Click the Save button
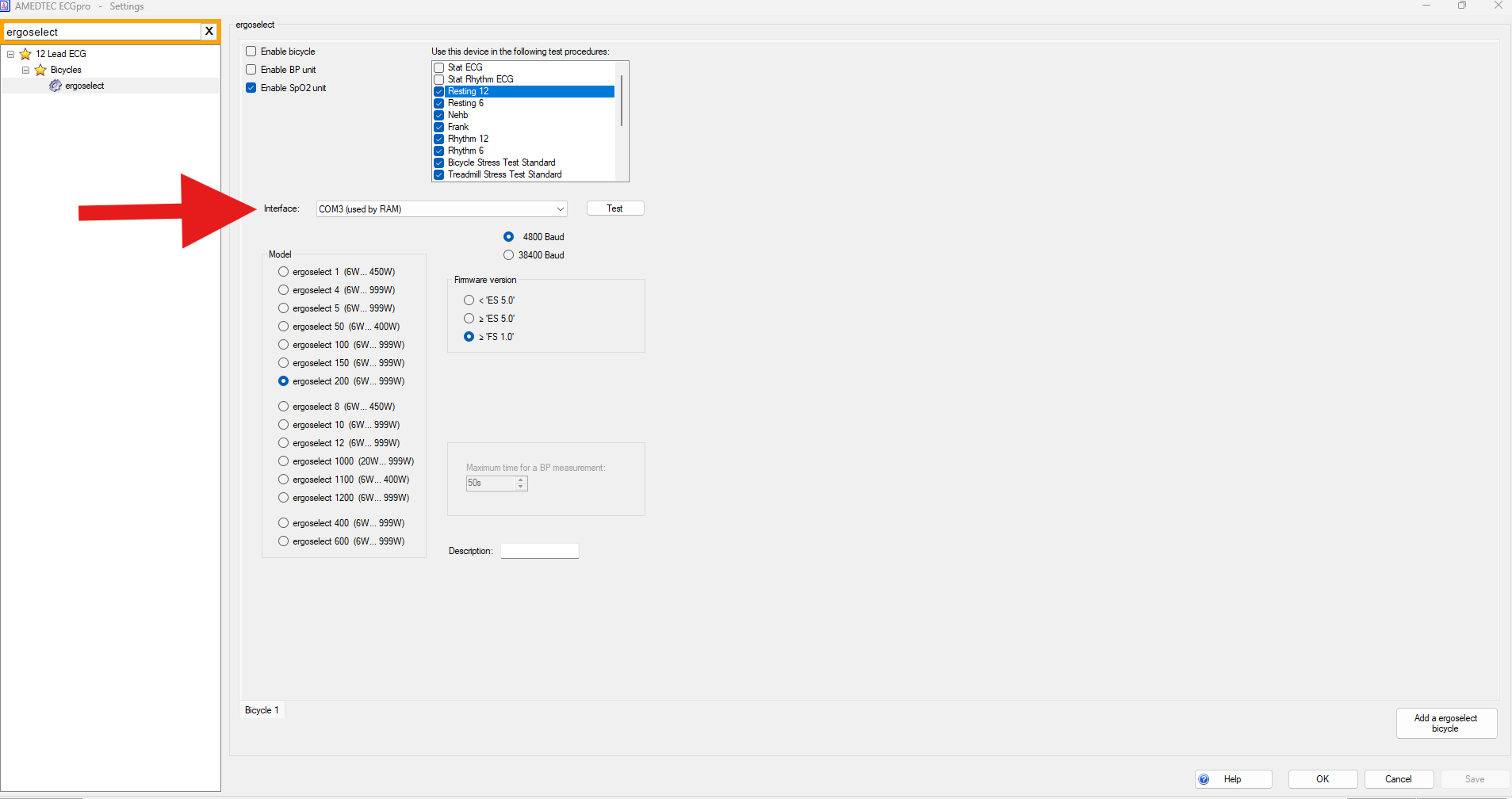 [x=1475, y=779]
